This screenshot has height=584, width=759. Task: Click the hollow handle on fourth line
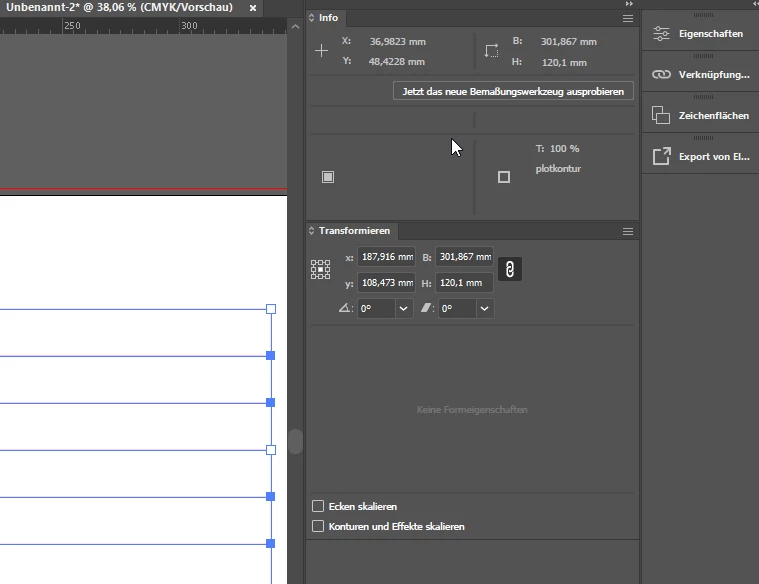[271, 450]
